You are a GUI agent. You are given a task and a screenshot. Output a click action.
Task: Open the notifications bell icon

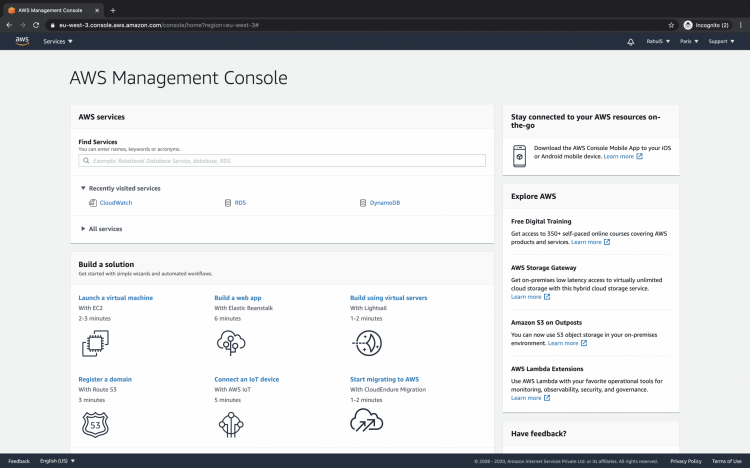tap(630, 42)
